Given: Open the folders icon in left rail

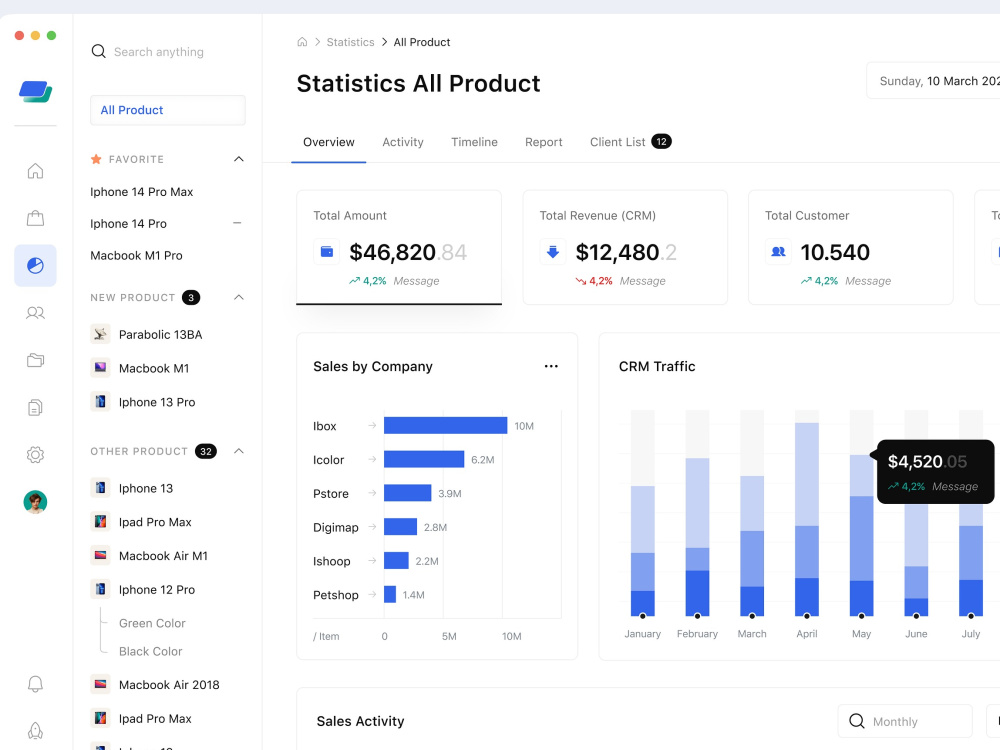Looking at the screenshot, I should (35, 360).
